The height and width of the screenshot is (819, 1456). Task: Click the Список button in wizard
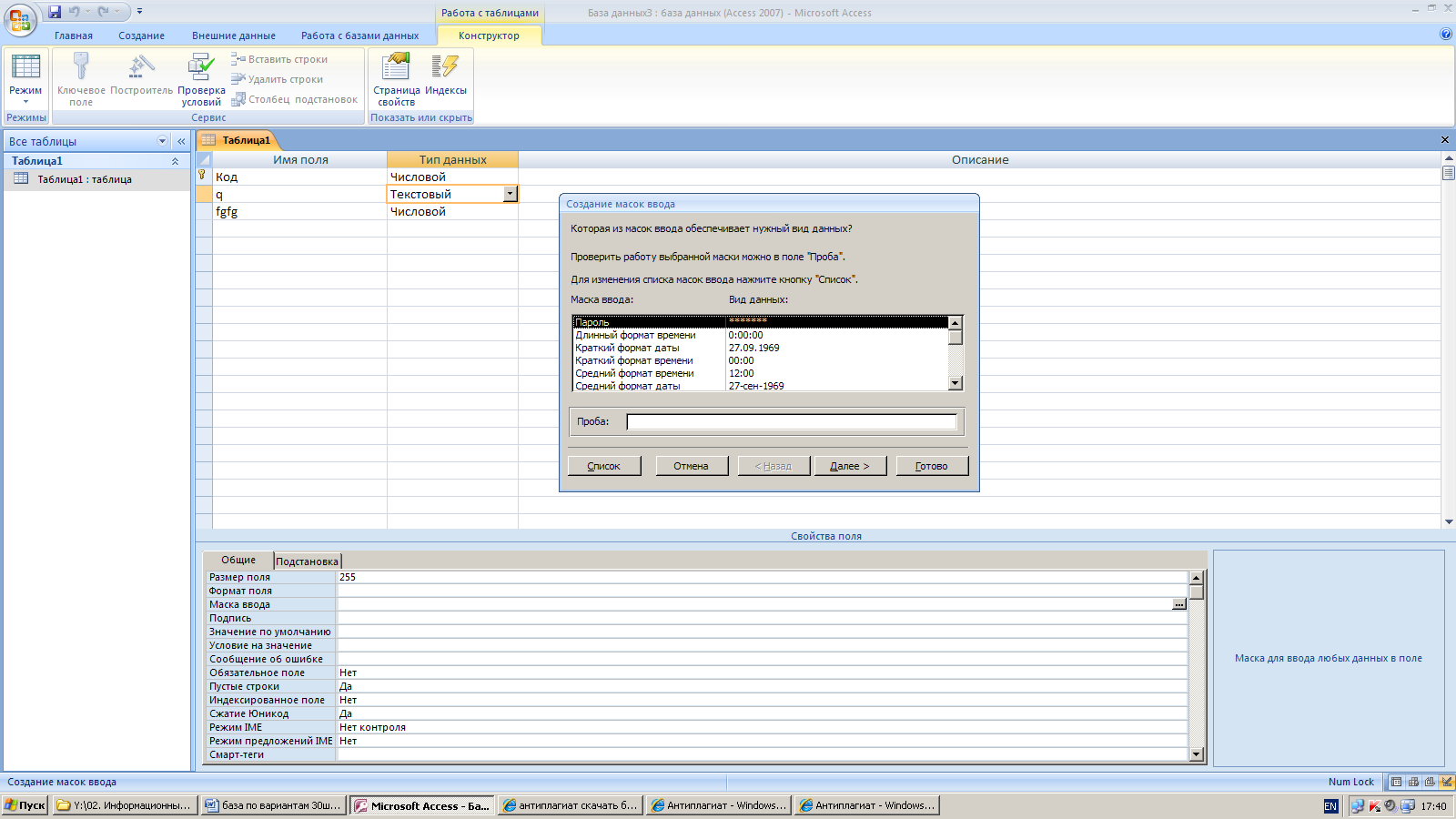(x=604, y=466)
